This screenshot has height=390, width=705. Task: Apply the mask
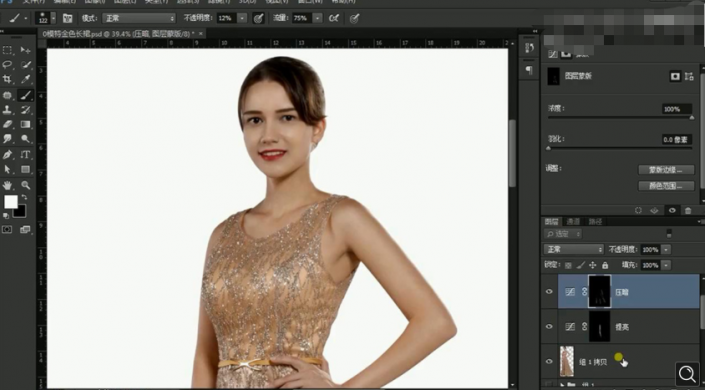[655, 211]
